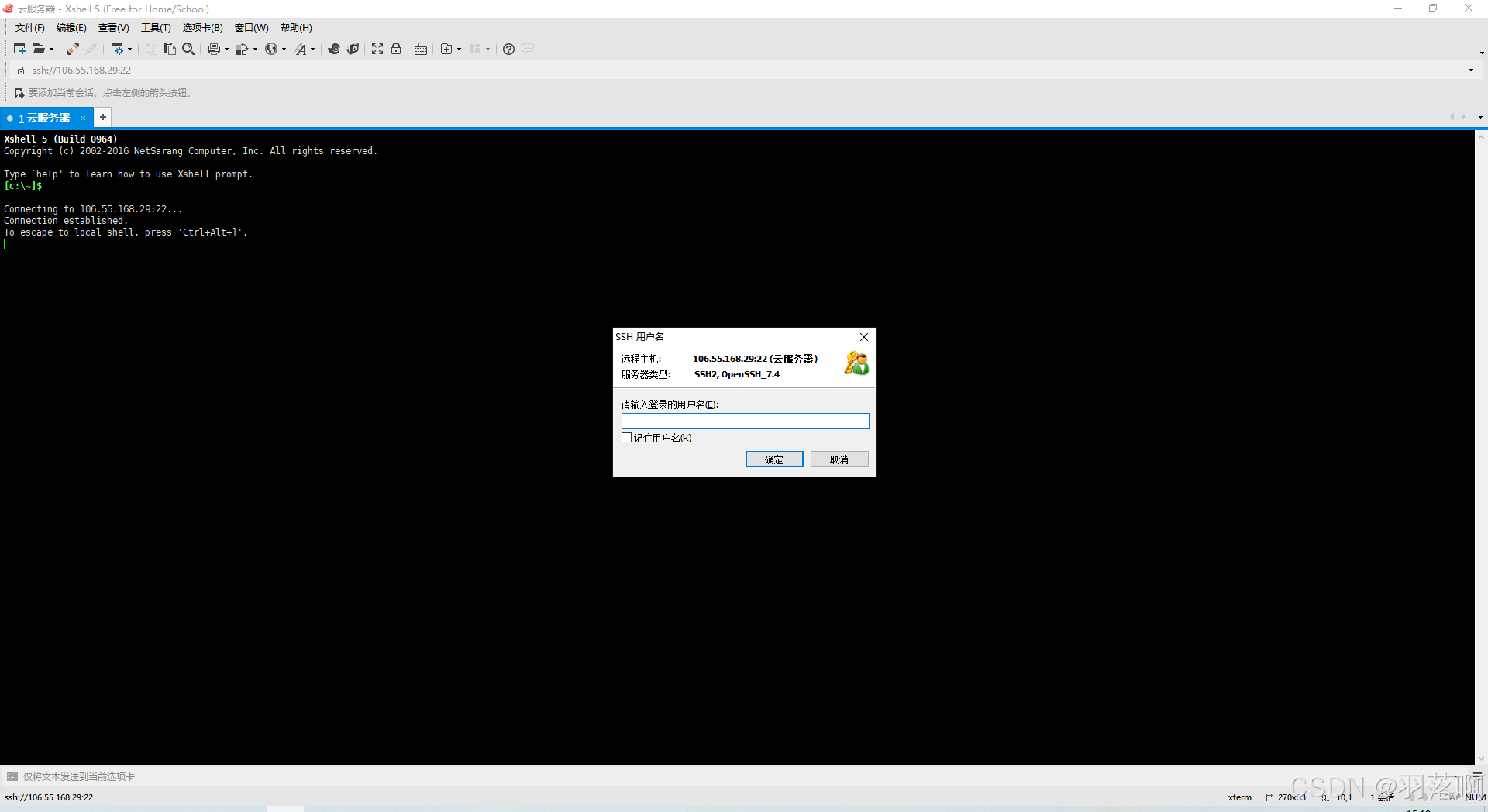
Task: Open the 查看(V) menu
Action: [113, 28]
